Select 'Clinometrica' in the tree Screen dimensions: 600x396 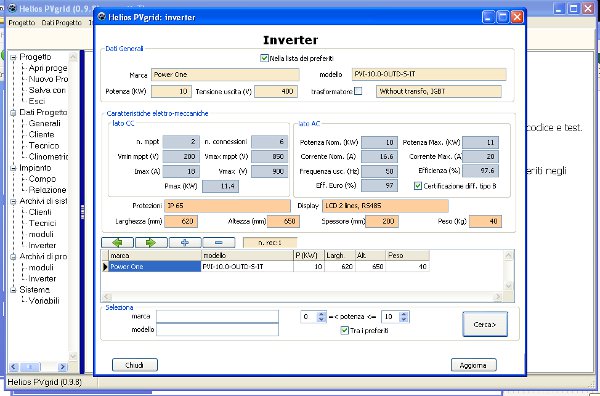48,157
